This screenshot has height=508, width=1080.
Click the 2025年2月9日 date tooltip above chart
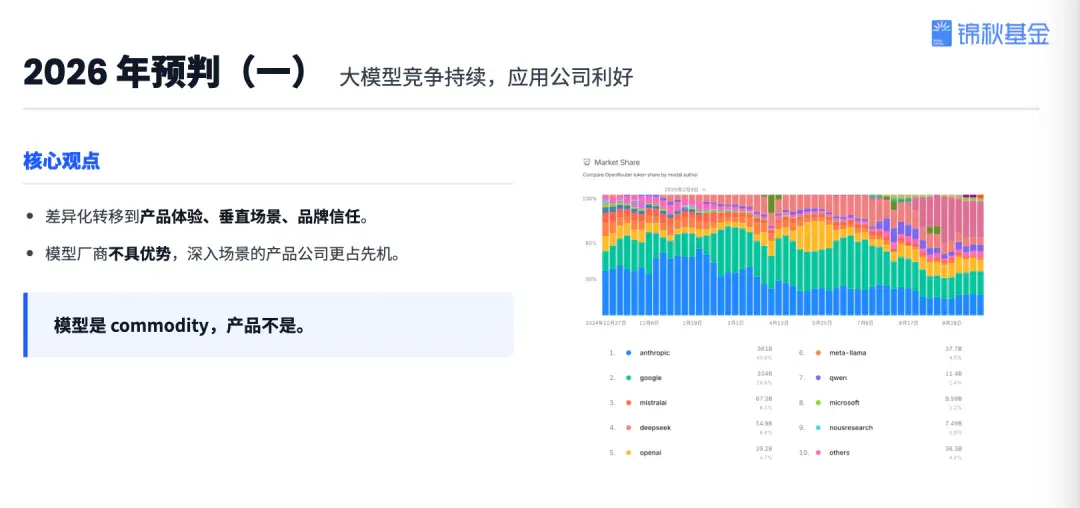tap(681, 189)
